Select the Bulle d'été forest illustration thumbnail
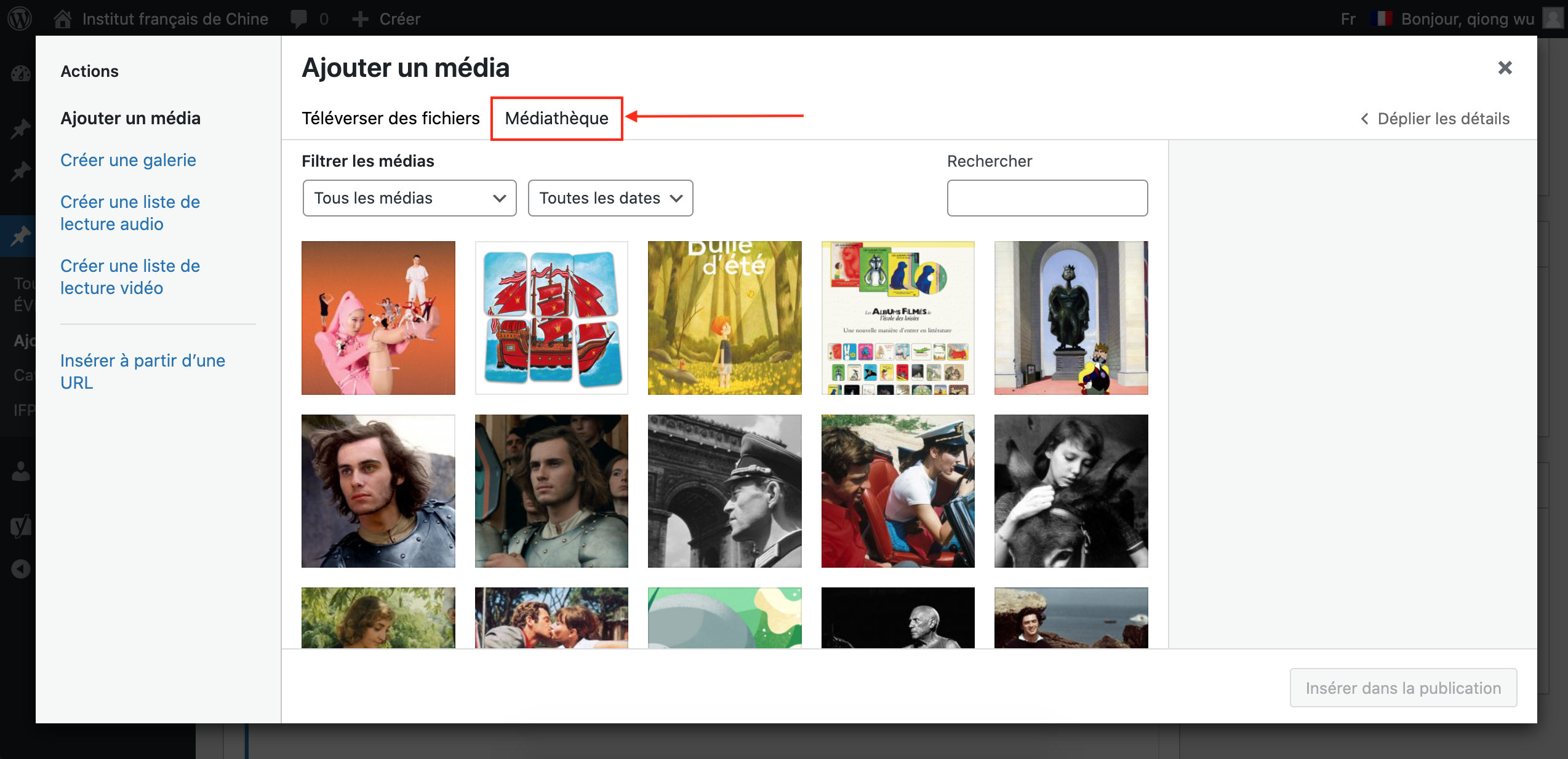 tap(725, 318)
